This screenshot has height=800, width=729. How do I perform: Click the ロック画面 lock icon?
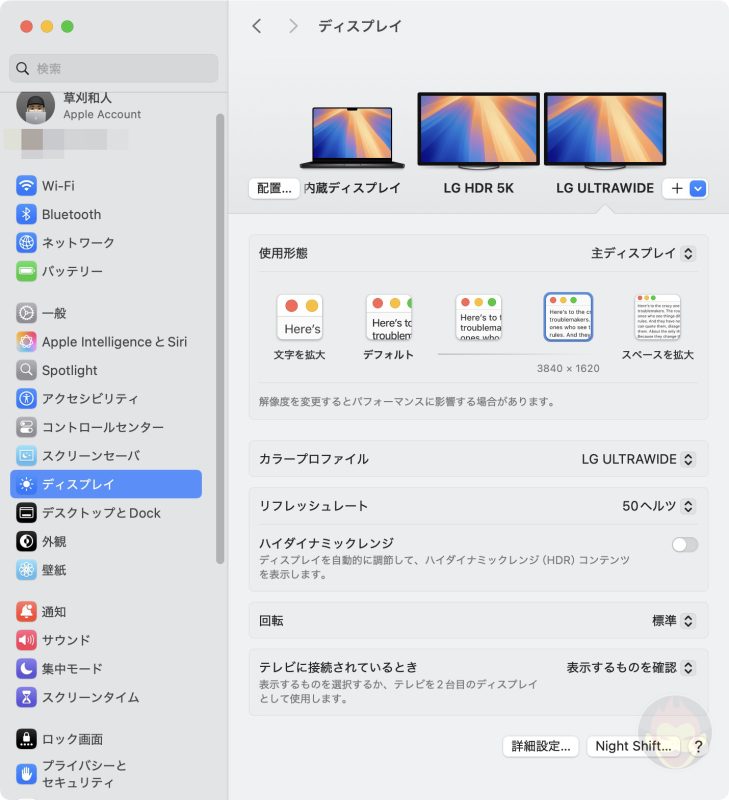pos(26,739)
